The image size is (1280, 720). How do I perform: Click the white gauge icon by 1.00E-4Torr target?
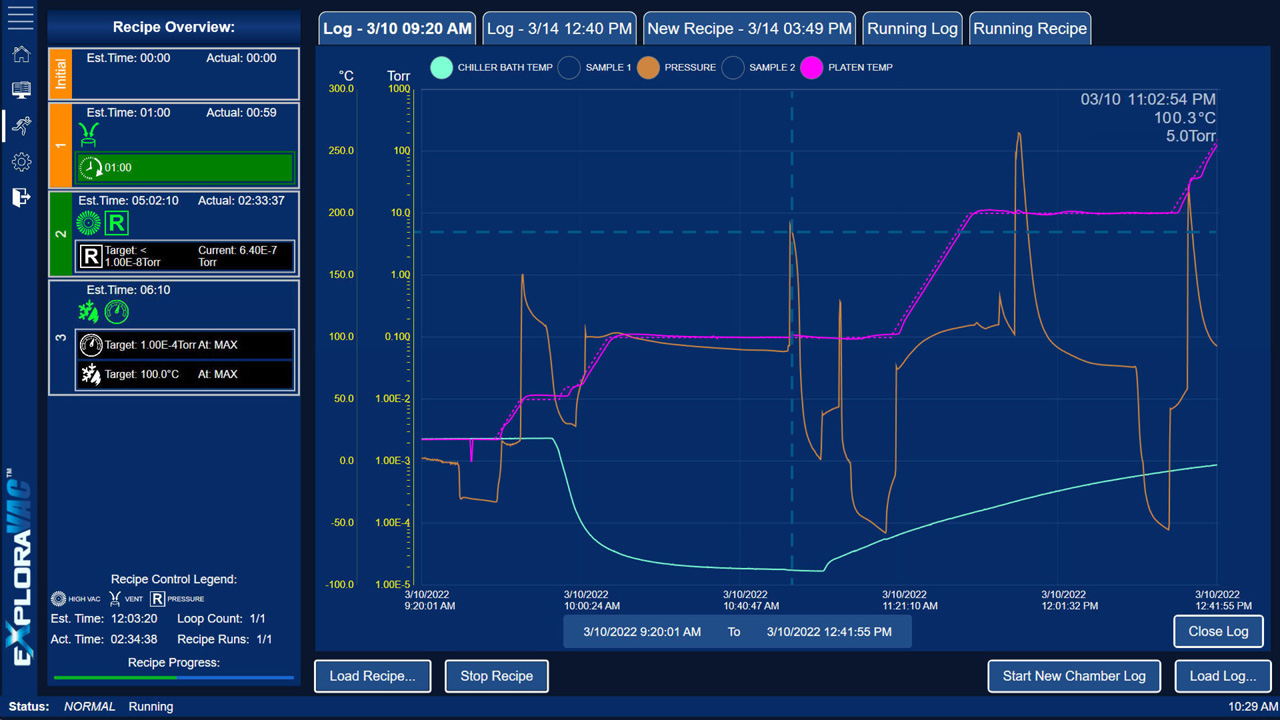pyautogui.click(x=91, y=345)
